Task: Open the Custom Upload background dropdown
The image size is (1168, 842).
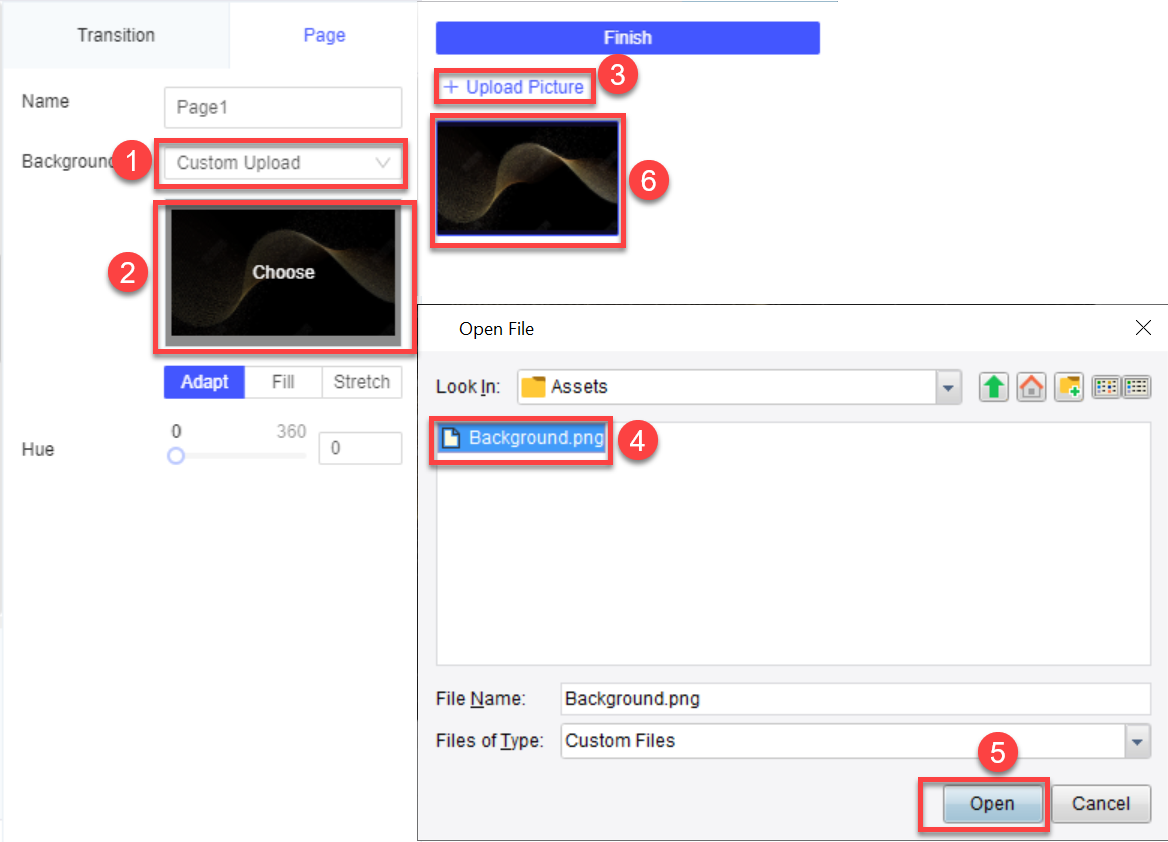Action: point(281,163)
